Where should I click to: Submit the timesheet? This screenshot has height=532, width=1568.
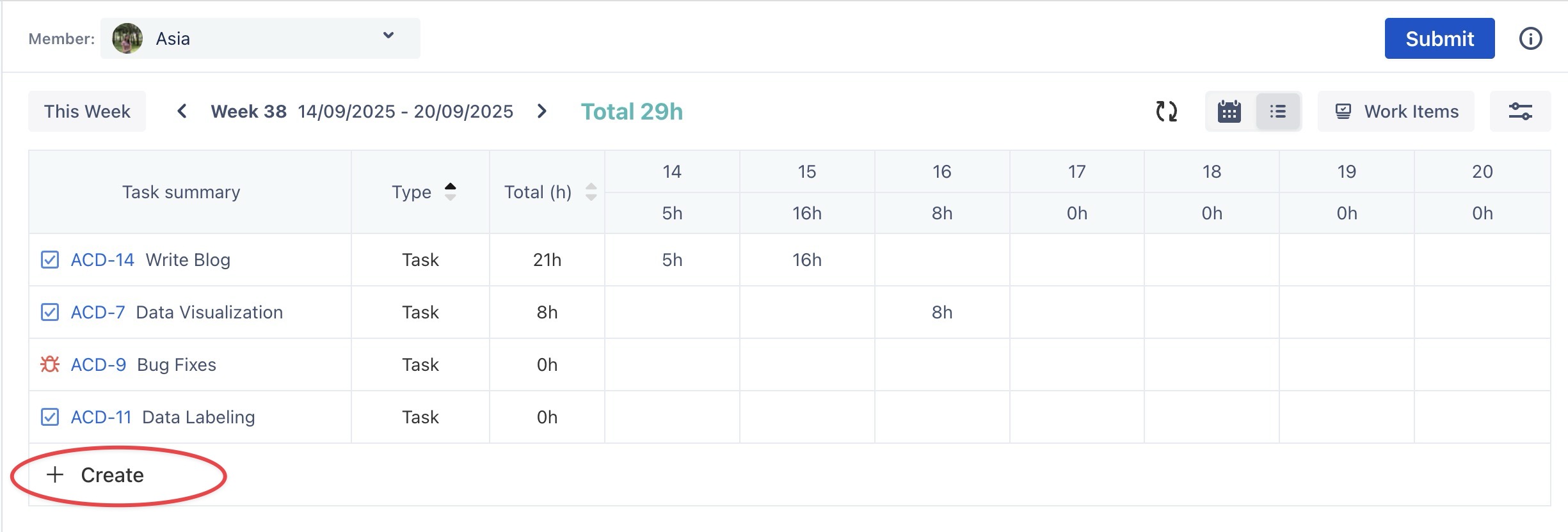pyautogui.click(x=1439, y=38)
